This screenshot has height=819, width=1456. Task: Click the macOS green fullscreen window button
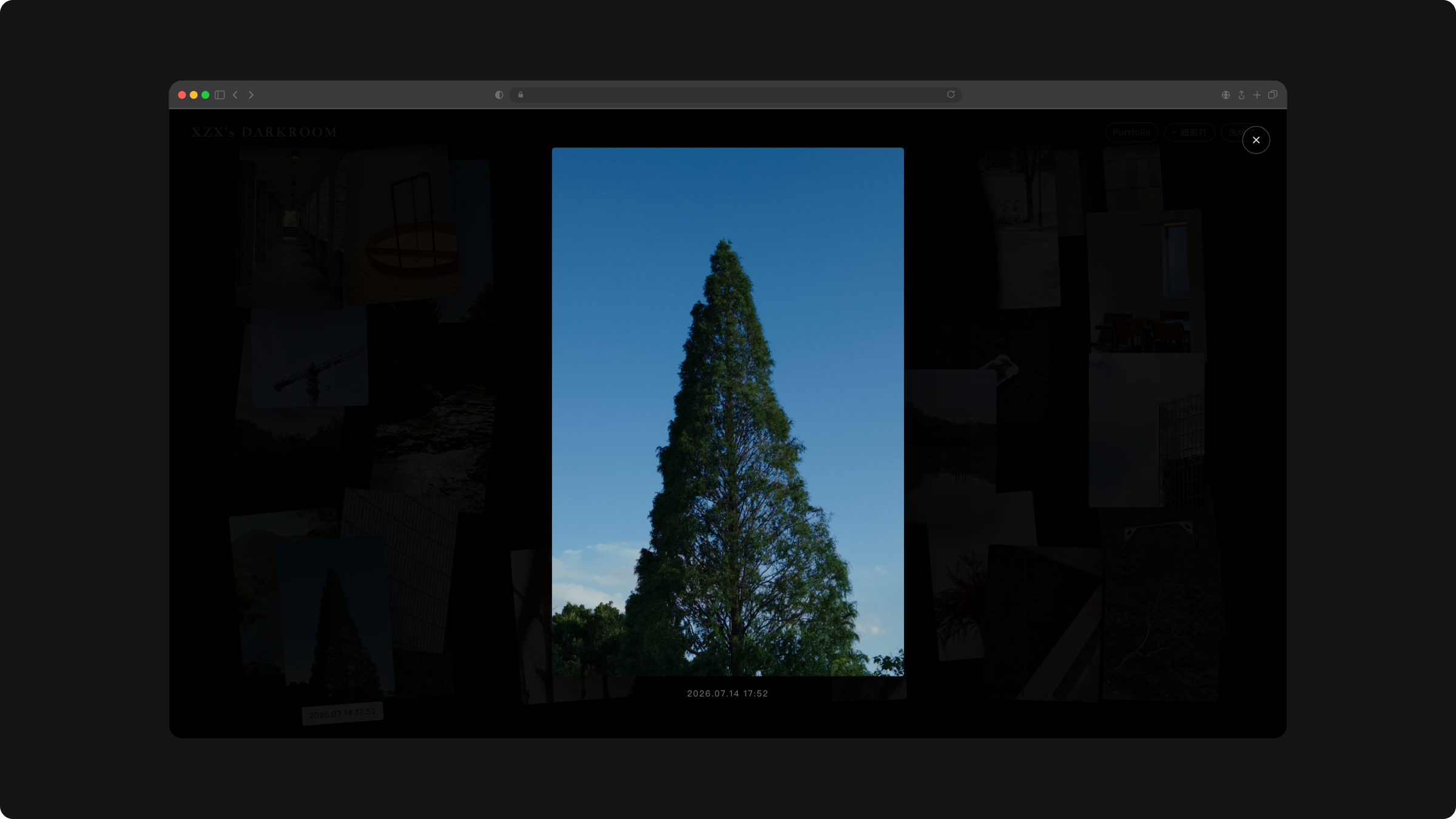point(206,95)
